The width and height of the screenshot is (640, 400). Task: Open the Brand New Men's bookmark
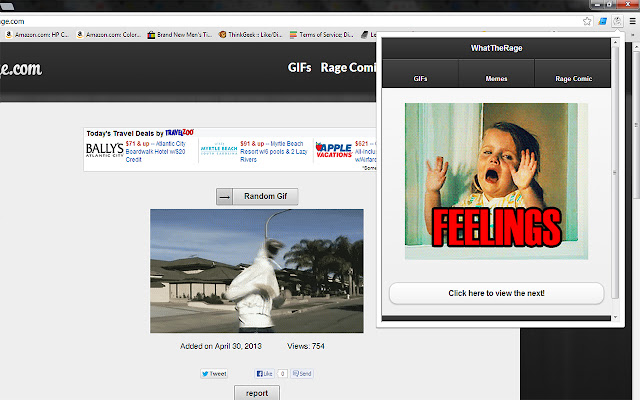coord(178,34)
